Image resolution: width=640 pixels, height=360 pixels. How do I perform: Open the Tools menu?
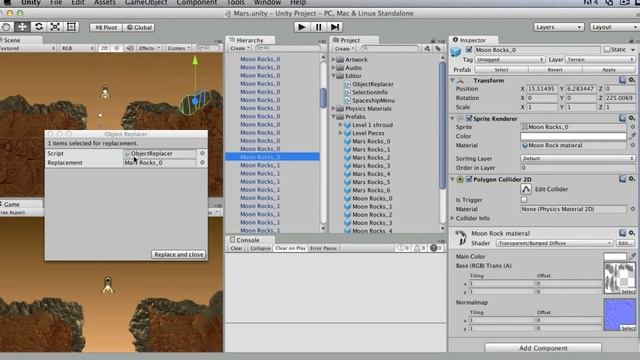(x=236, y=3)
